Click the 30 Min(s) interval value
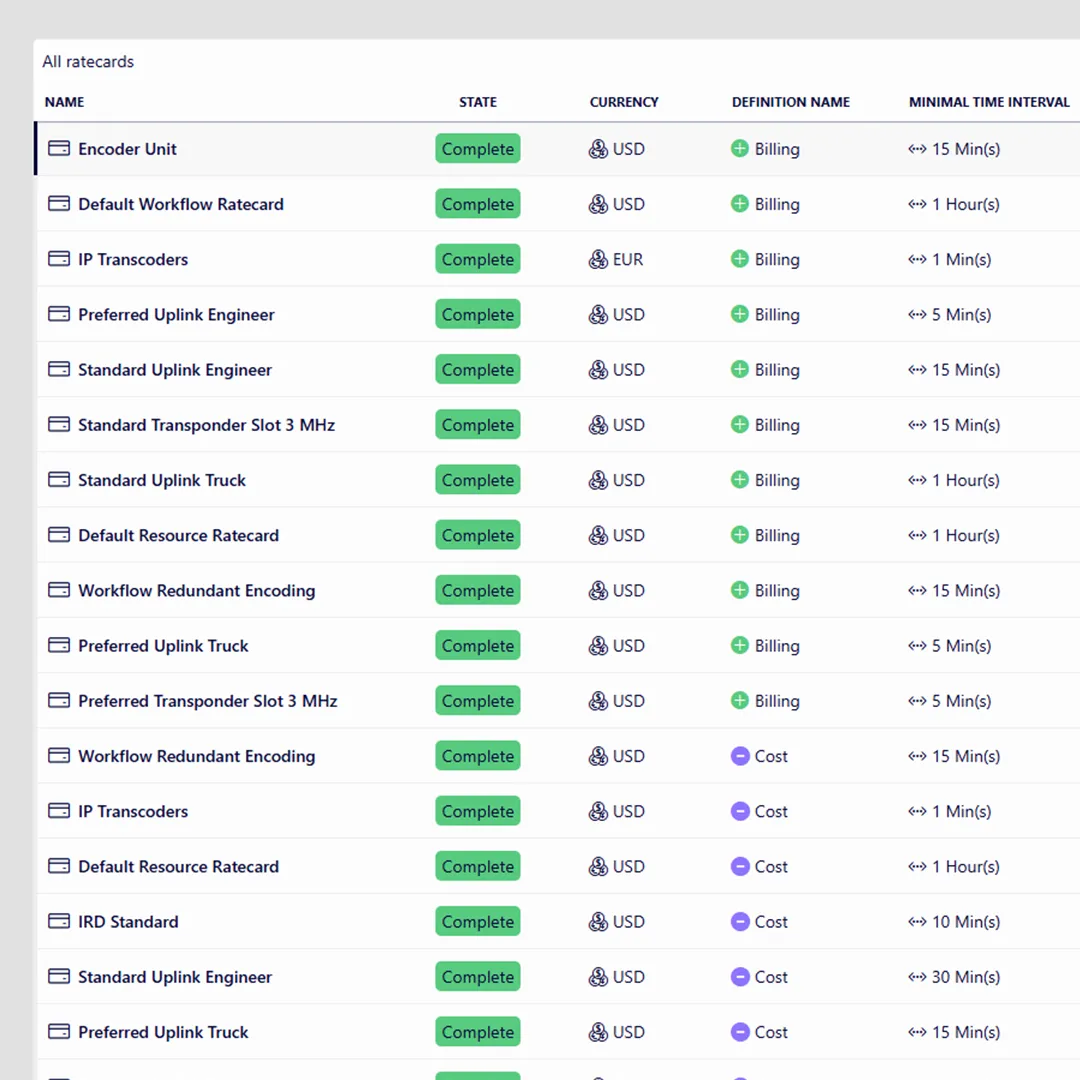 [966, 977]
